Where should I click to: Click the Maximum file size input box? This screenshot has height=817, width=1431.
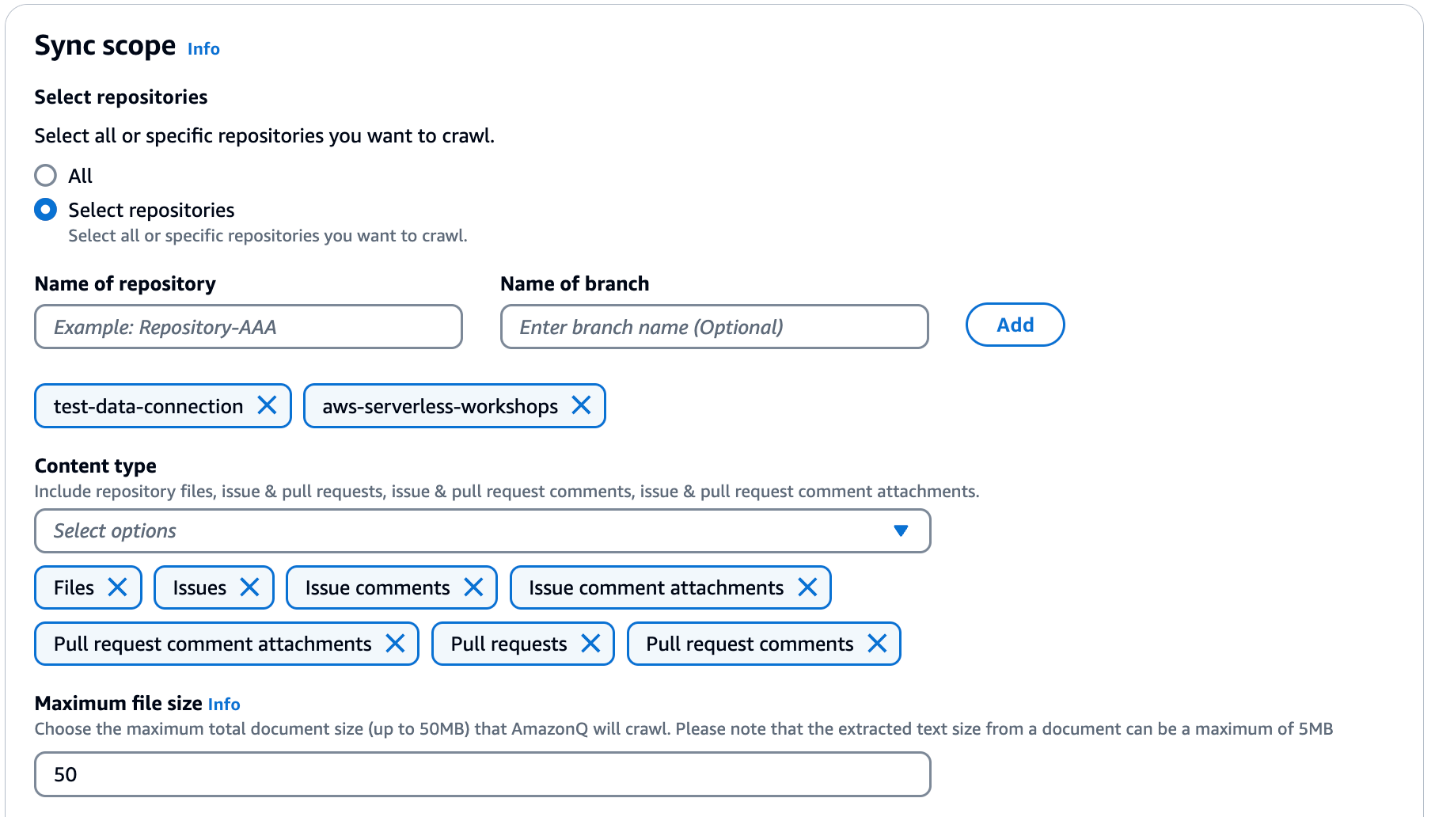tap(482, 774)
